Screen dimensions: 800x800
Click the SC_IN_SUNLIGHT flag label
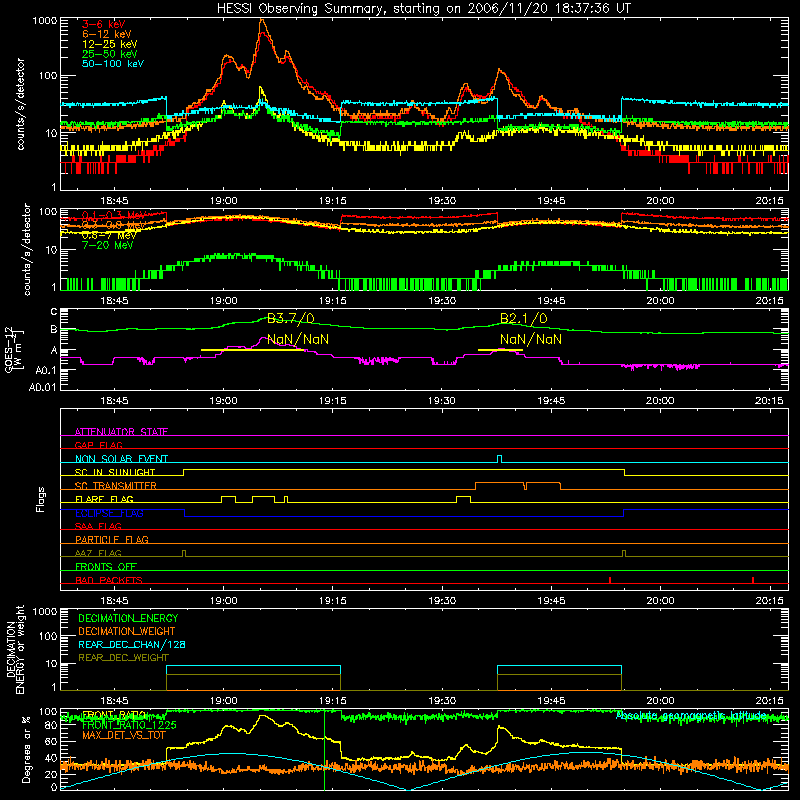pos(115,472)
